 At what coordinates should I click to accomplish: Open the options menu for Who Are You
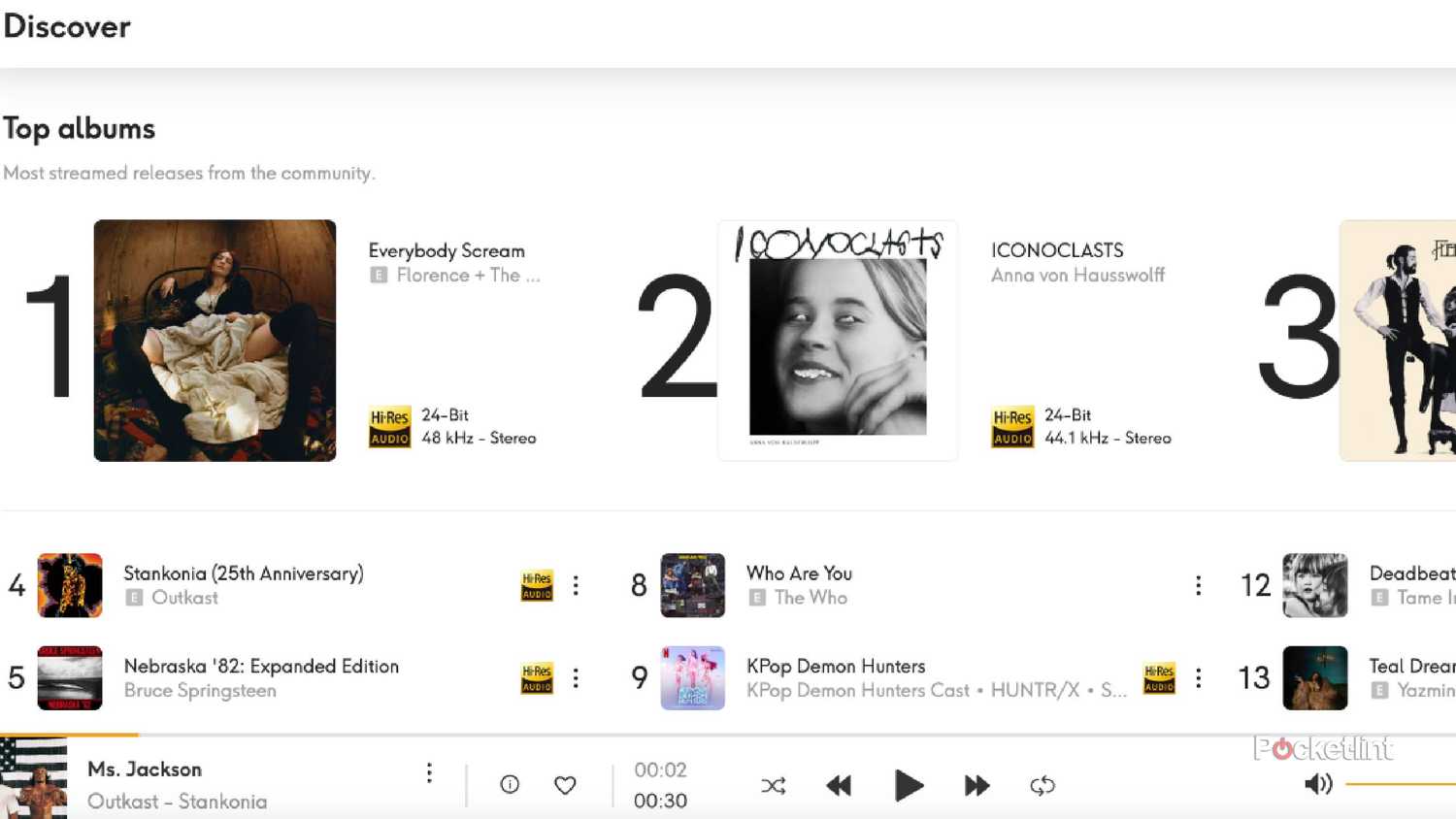pyautogui.click(x=1198, y=585)
